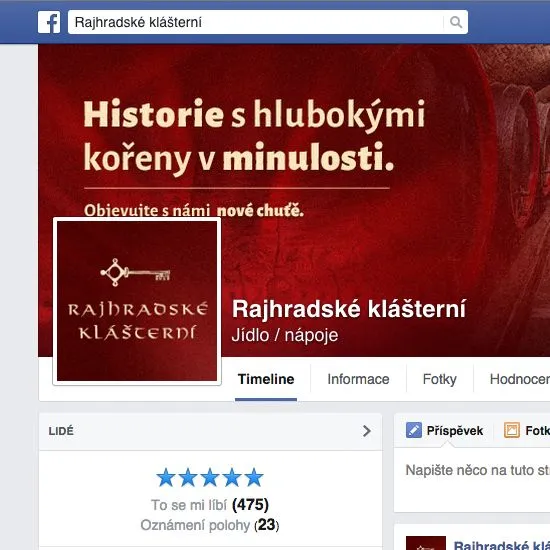
Task: Click the key logo in the profile picture
Action: click(135, 273)
